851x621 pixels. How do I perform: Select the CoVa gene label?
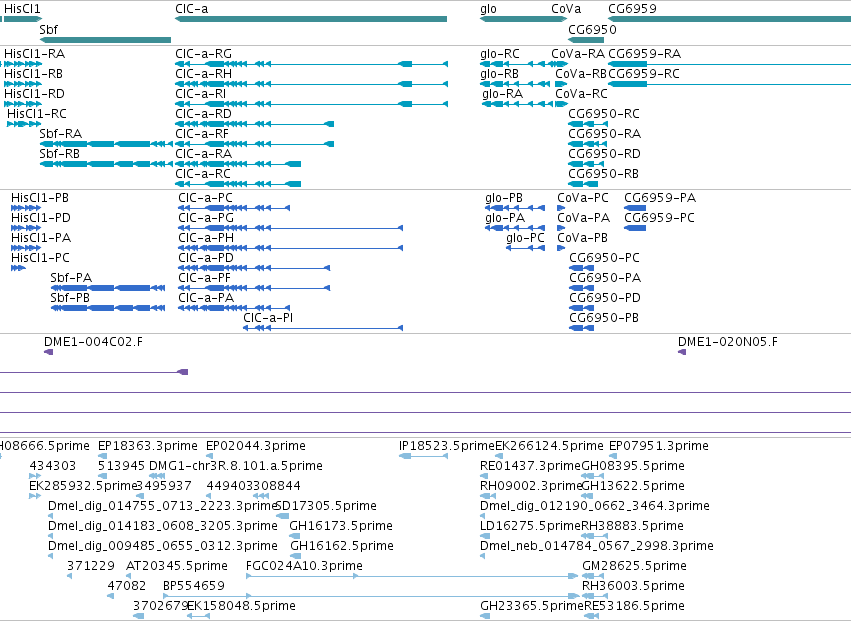566,9
